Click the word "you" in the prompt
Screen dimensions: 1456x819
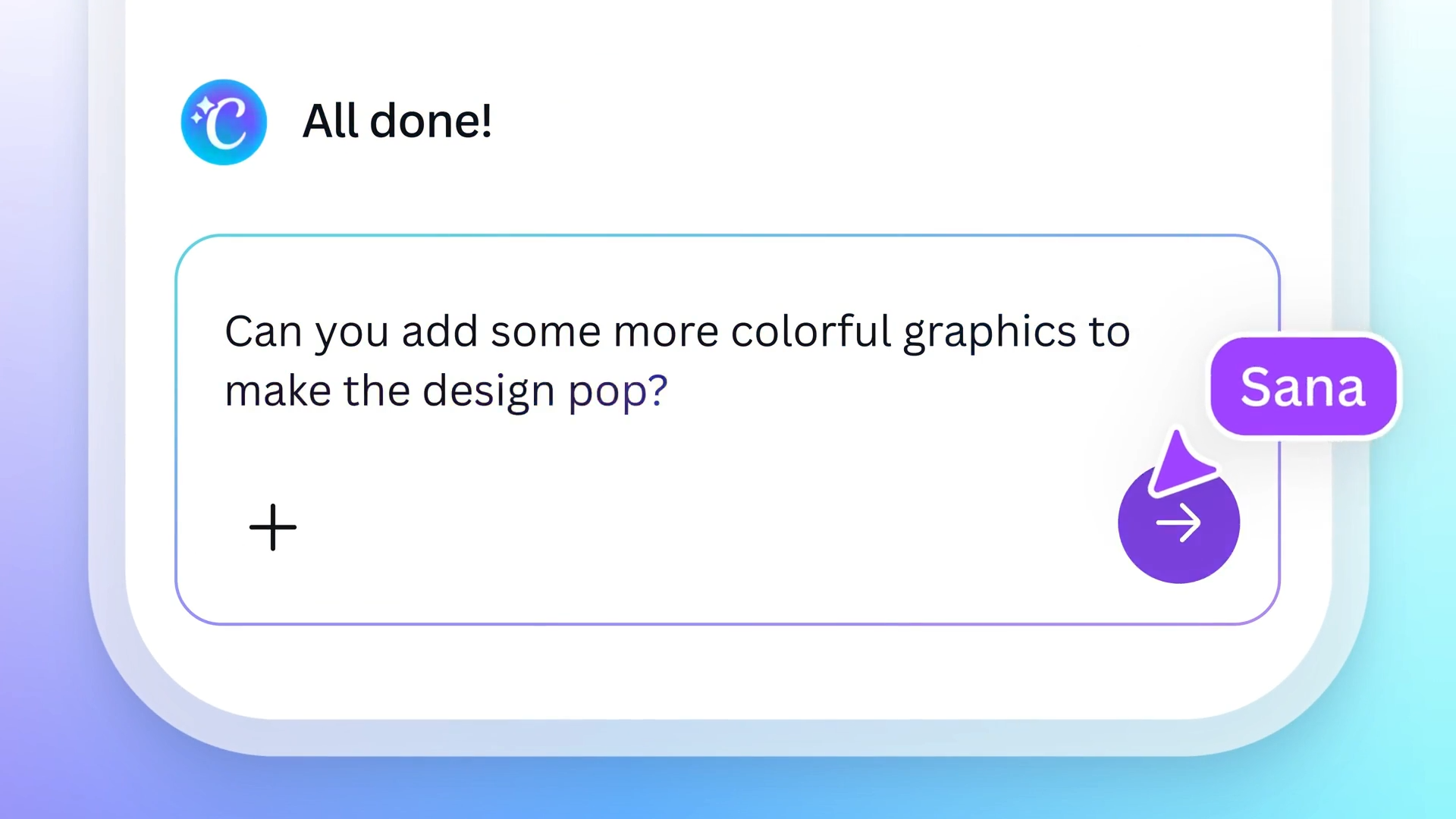coord(352,333)
